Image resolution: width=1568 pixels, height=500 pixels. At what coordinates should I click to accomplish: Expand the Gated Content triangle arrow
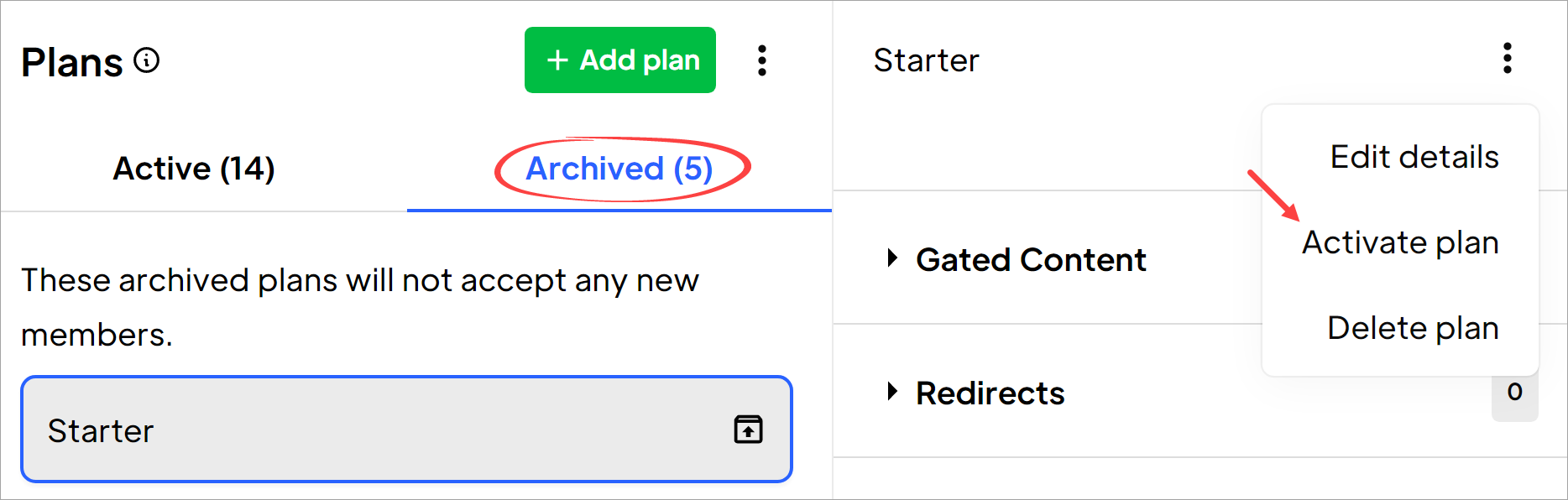[x=892, y=258]
